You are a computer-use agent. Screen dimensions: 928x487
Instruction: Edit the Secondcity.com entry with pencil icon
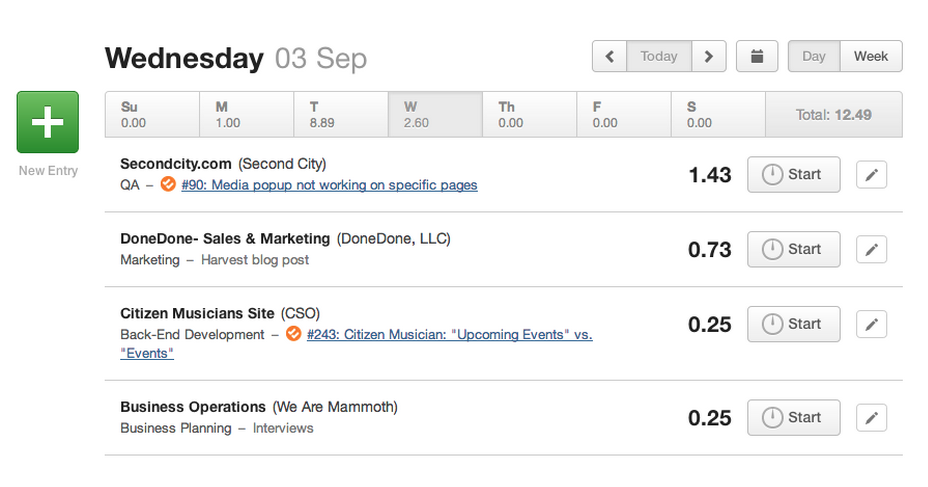tap(871, 175)
